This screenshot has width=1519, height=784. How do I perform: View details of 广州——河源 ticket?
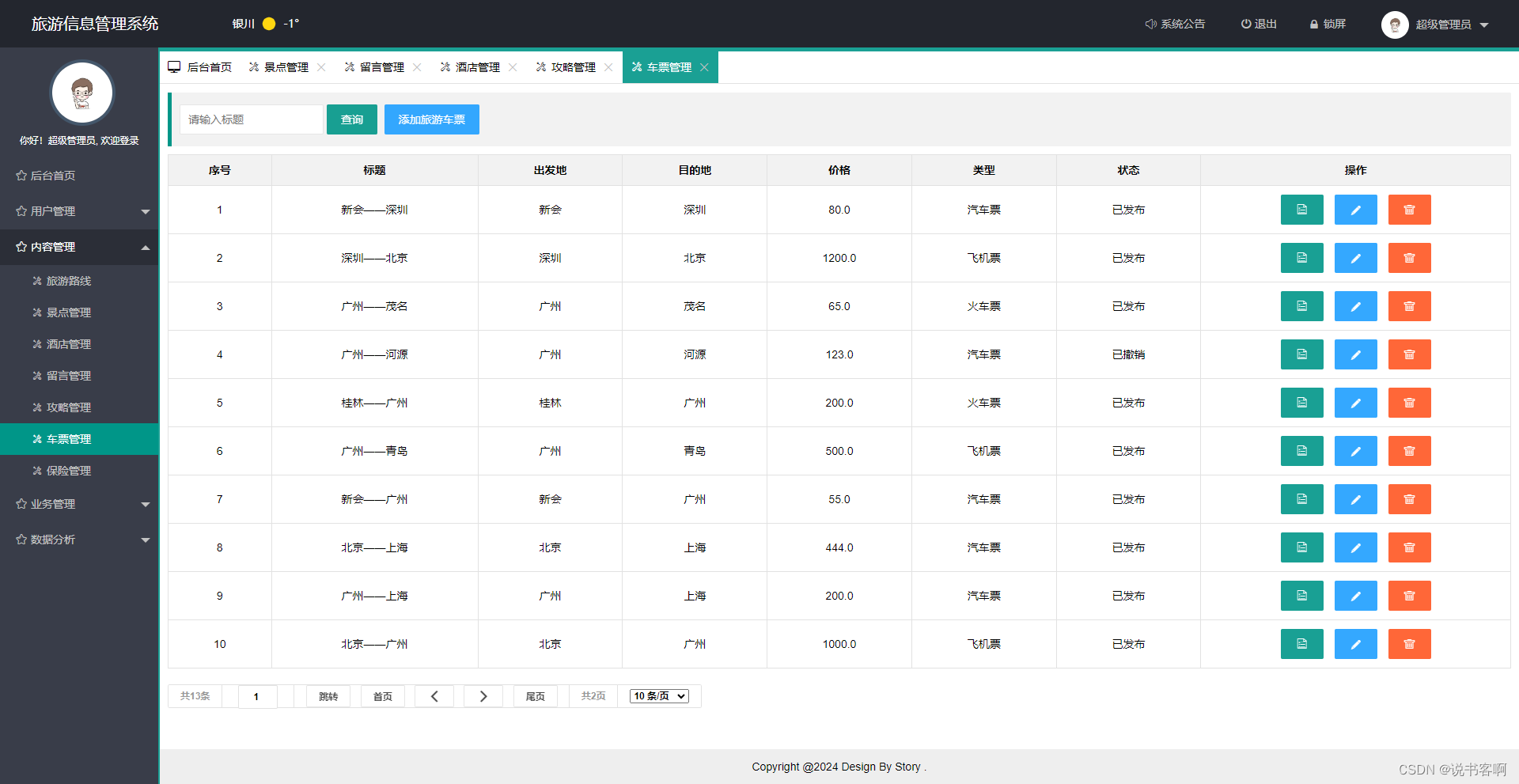(x=1301, y=354)
